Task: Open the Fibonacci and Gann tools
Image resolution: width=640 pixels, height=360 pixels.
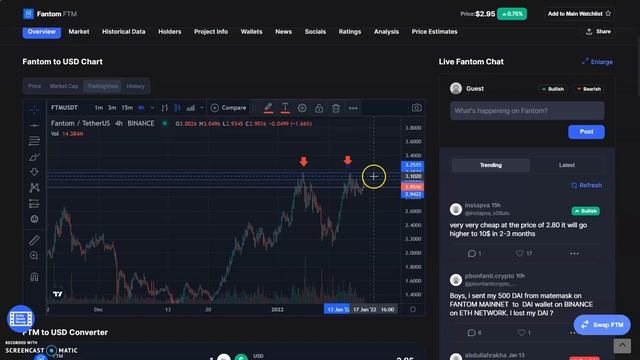Action: [34, 141]
